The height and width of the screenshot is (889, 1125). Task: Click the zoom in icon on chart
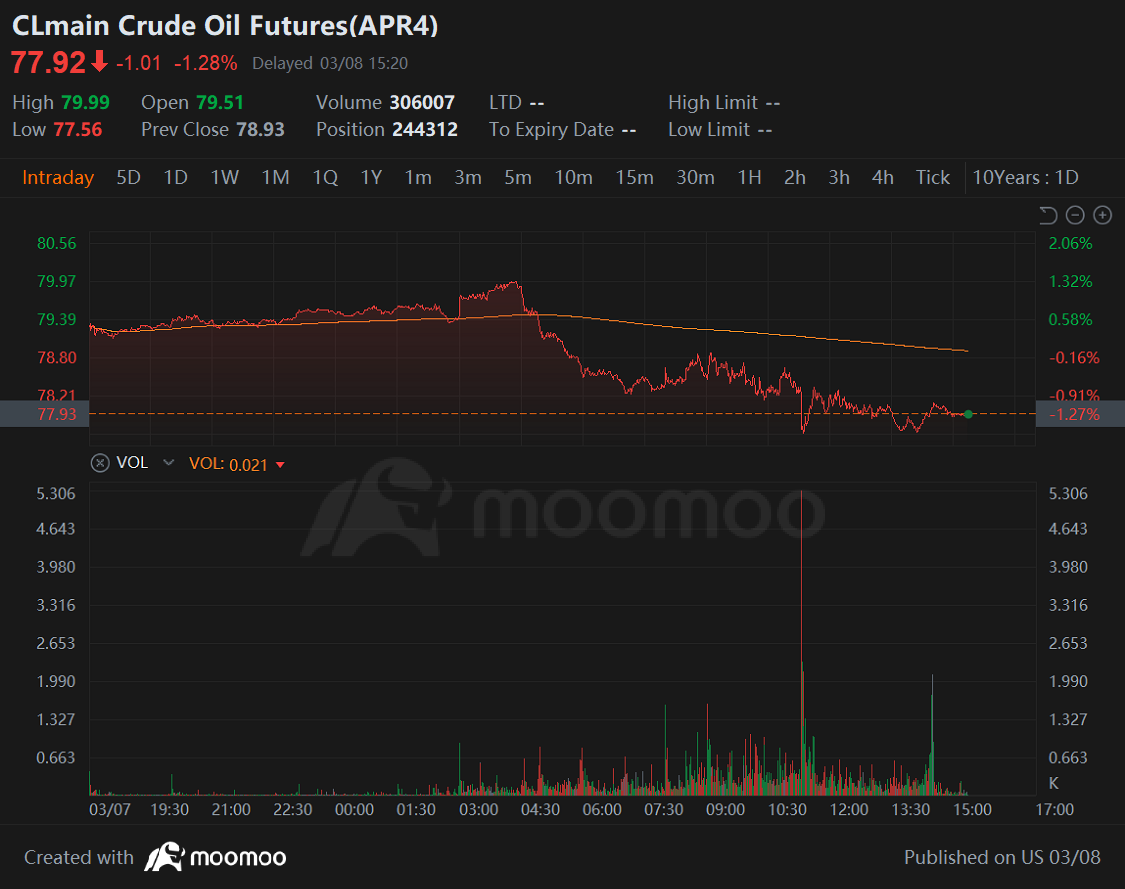click(x=1102, y=214)
